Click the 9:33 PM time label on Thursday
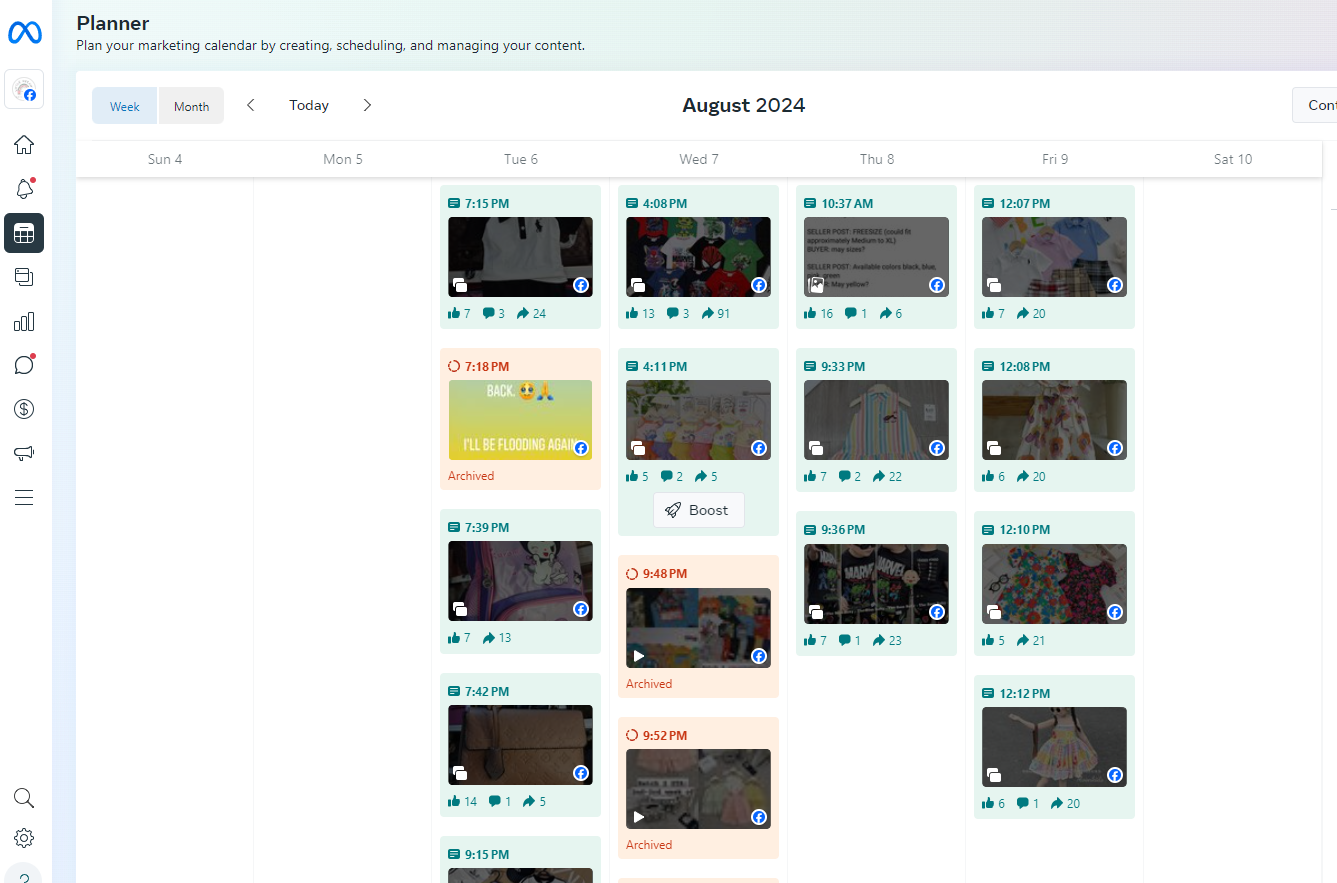This screenshot has height=883, width=1337. (x=843, y=367)
